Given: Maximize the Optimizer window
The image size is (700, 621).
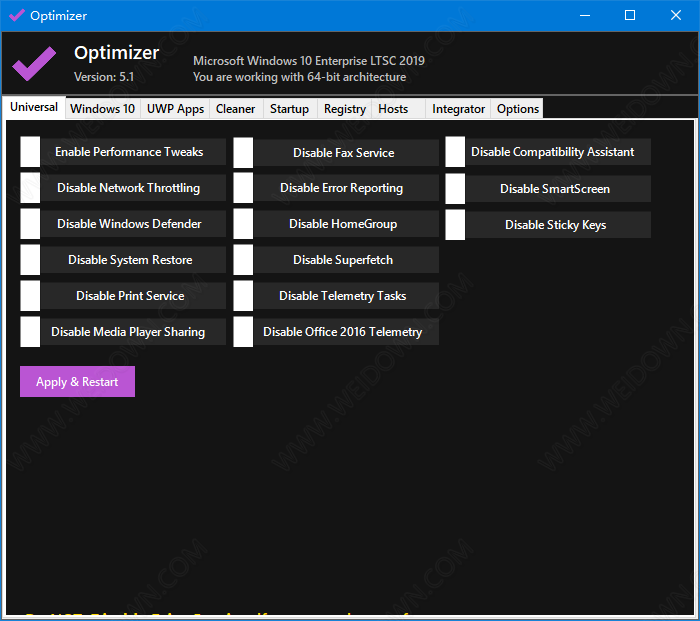Looking at the screenshot, I should 630,16.
